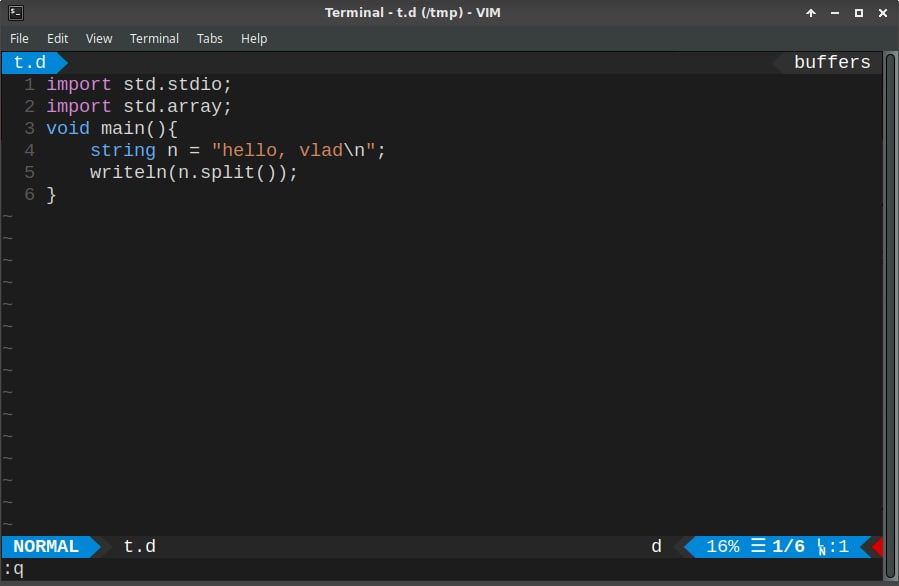Click the line number 2 in the gutter
Image resolution: width=899 pixels, height=586 pixels.
pos(29,106)
